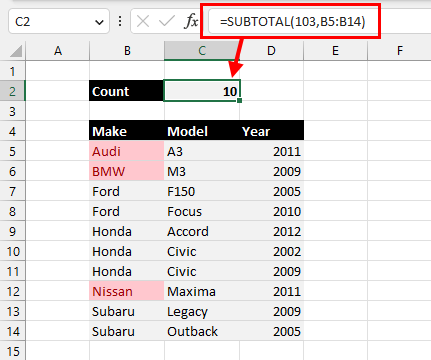Click the Year header cell
Viewport: 431px width, 360px height.
(x=271, y=131)
